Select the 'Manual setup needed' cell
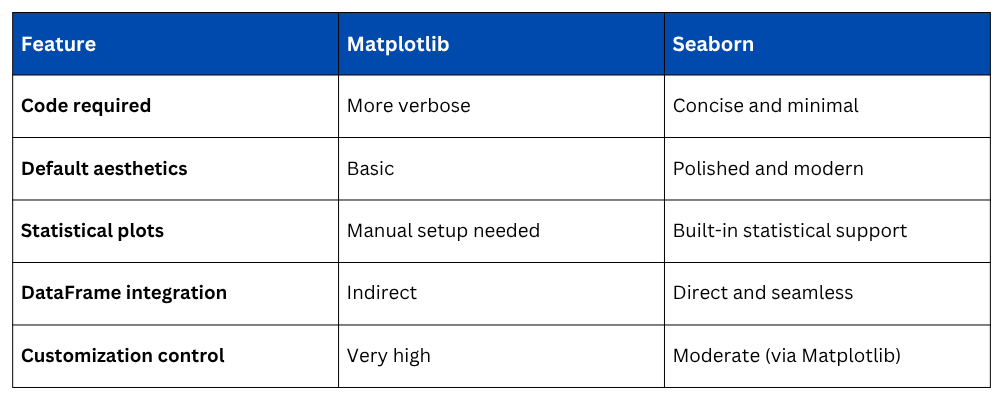 pyautogui.click(x=443, y=231)
